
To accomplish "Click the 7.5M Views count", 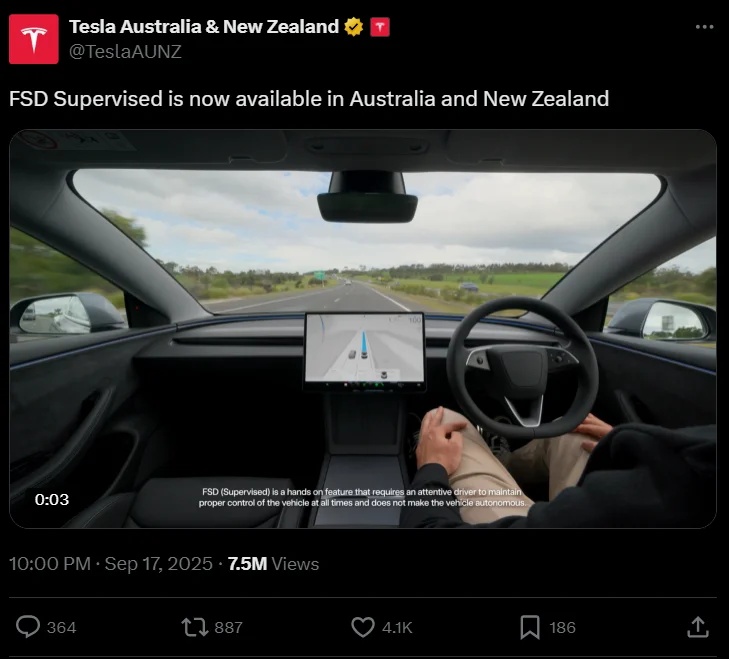I will pos(273,564).
